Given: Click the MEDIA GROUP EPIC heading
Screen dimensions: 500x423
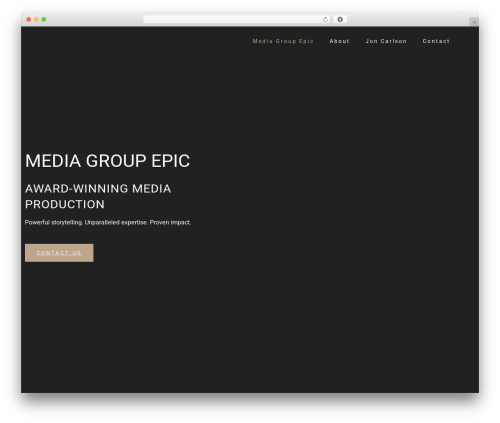Looking at the screenshot, I should [x=107, y=161].
